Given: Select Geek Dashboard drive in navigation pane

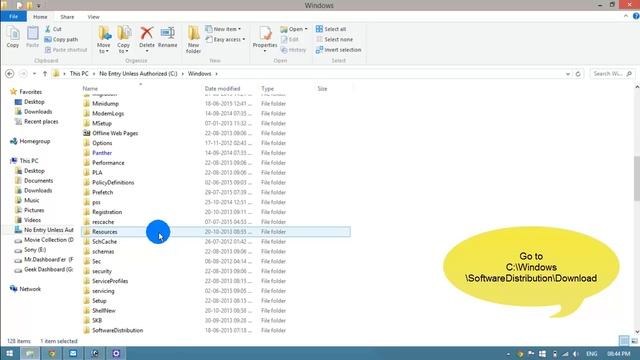Looking at the screenshot, I should coord(48,269).
